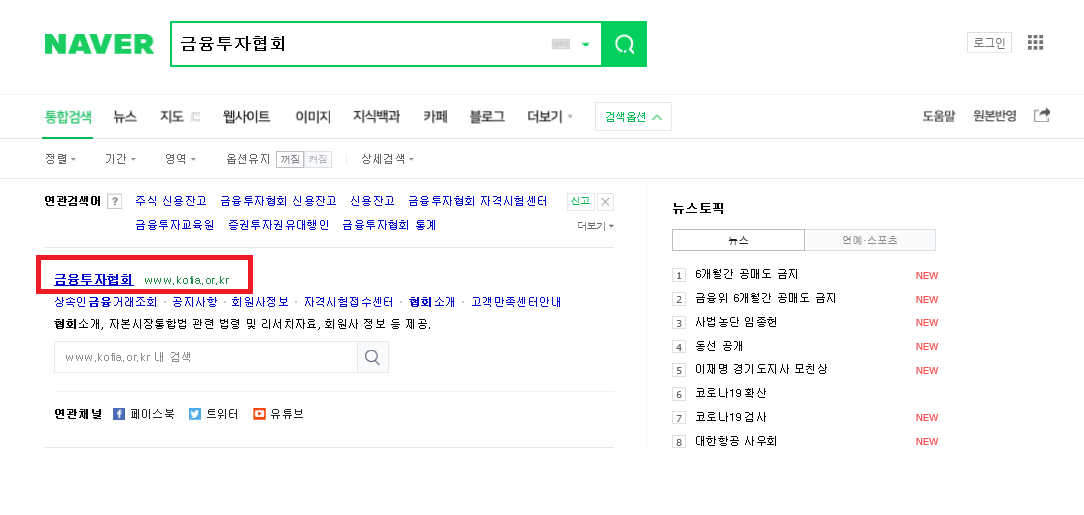This screenshot has width=1084, height=515.
Task: Open news topic 코로나19 확산
Action: coord(731,393)
